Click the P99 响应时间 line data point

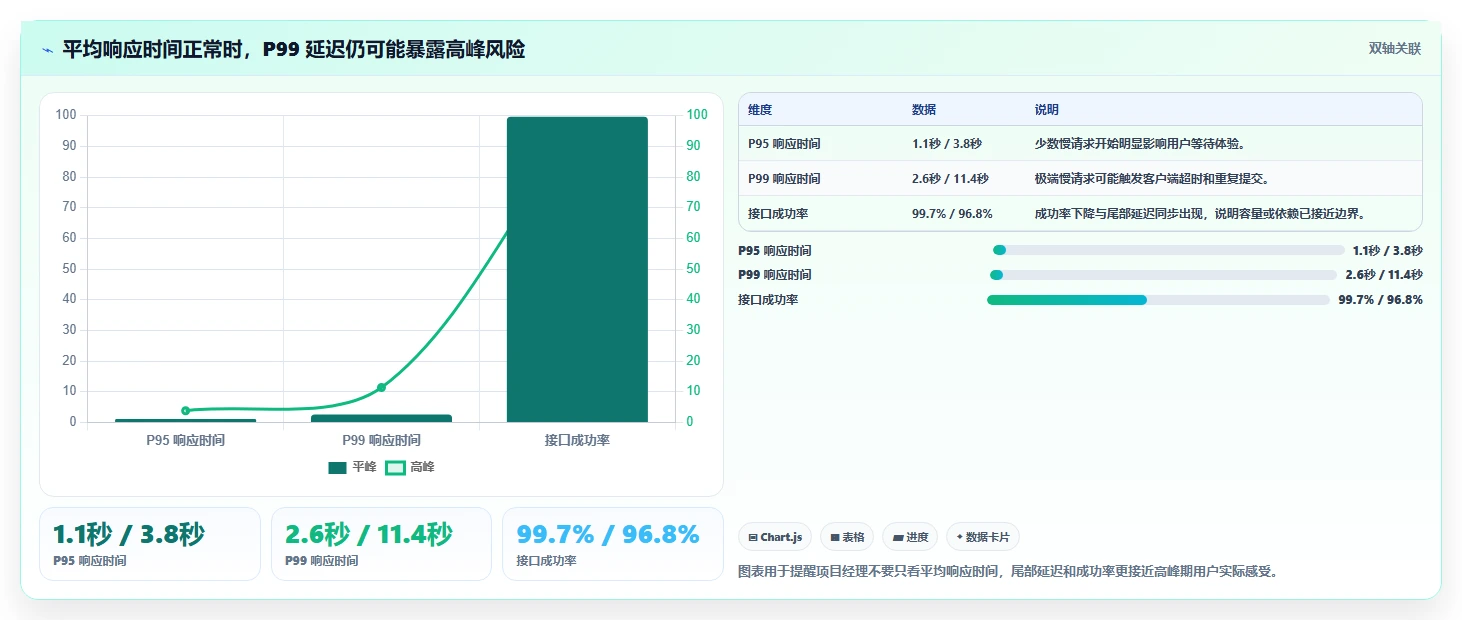[381, 387]
